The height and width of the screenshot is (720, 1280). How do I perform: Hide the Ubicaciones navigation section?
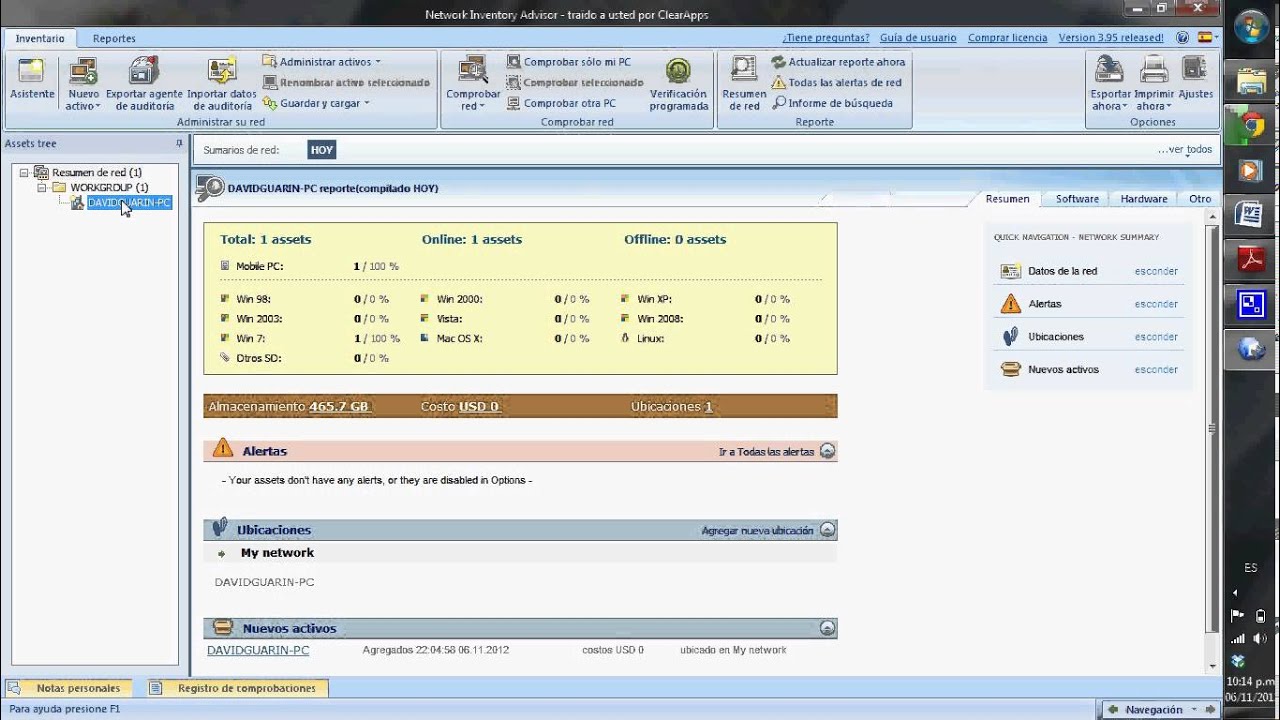(x=1156, y=337)
